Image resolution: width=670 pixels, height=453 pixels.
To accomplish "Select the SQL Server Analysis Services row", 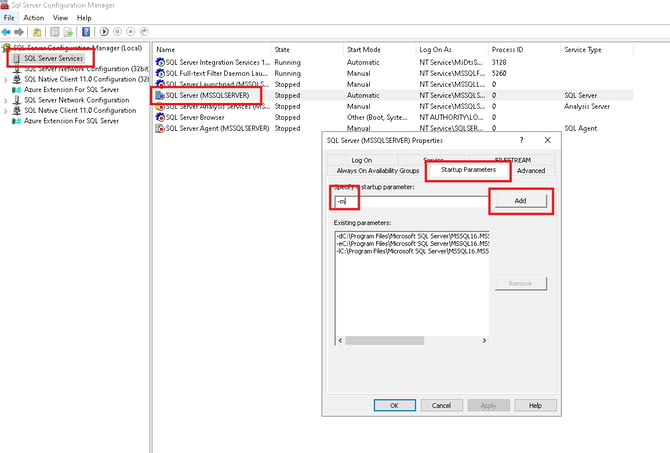I will 393,106.
